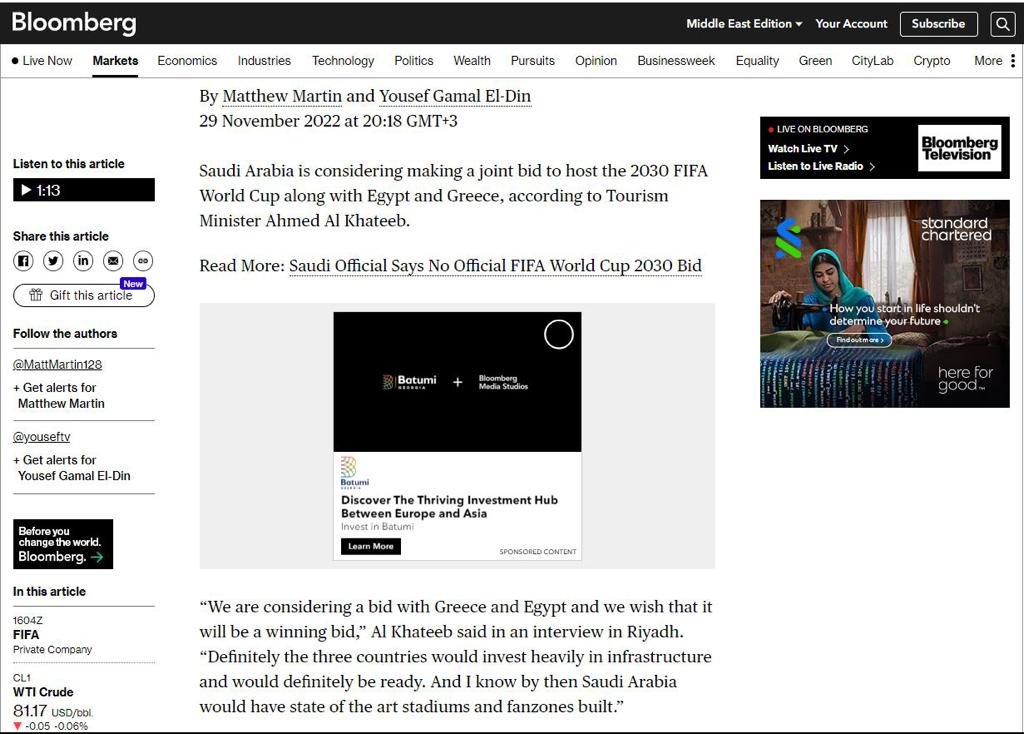
Task: Open author Matthew Martin's profile link
Action: (x=282, y=96)
